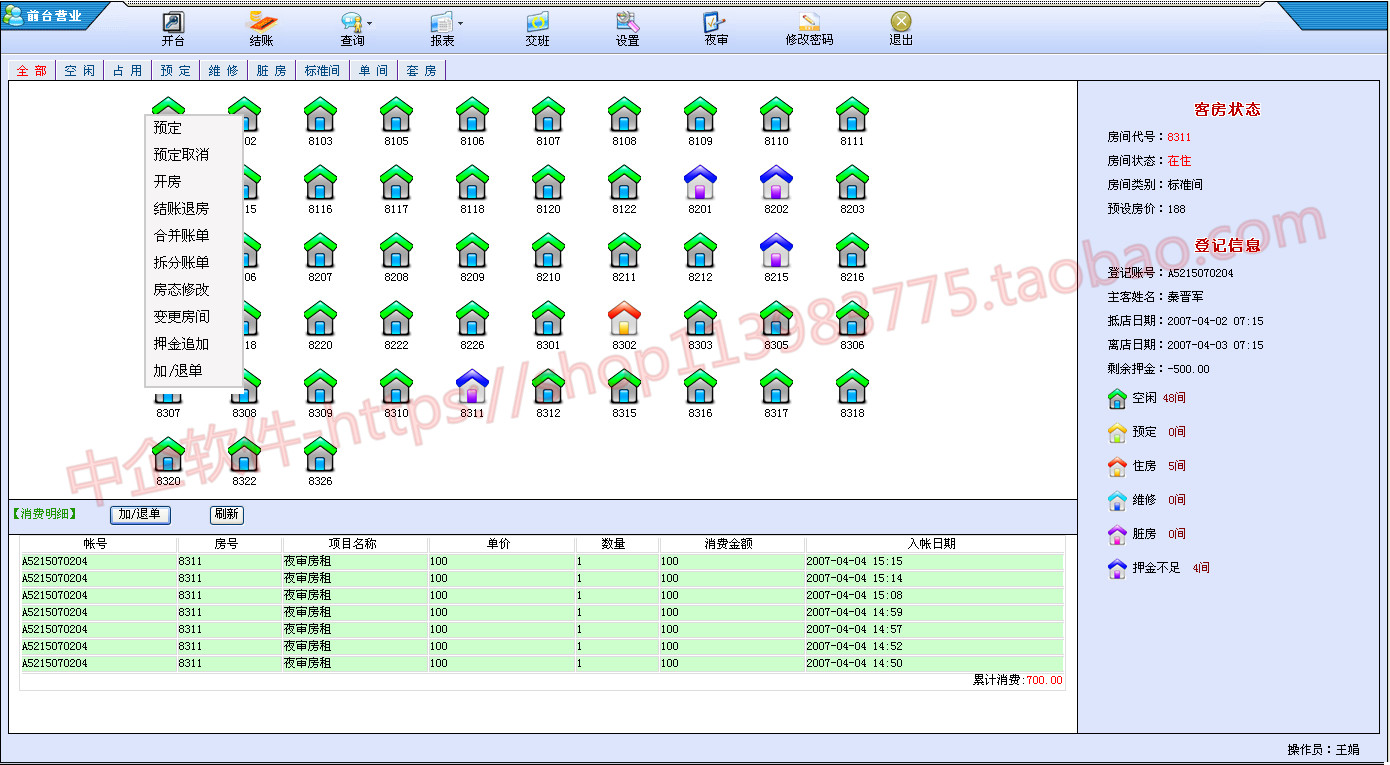The height and width of the screenshot is (765, 1390).
Task: Select room 8108 icon
Action: pyautogui.click(x=624, y=114)
